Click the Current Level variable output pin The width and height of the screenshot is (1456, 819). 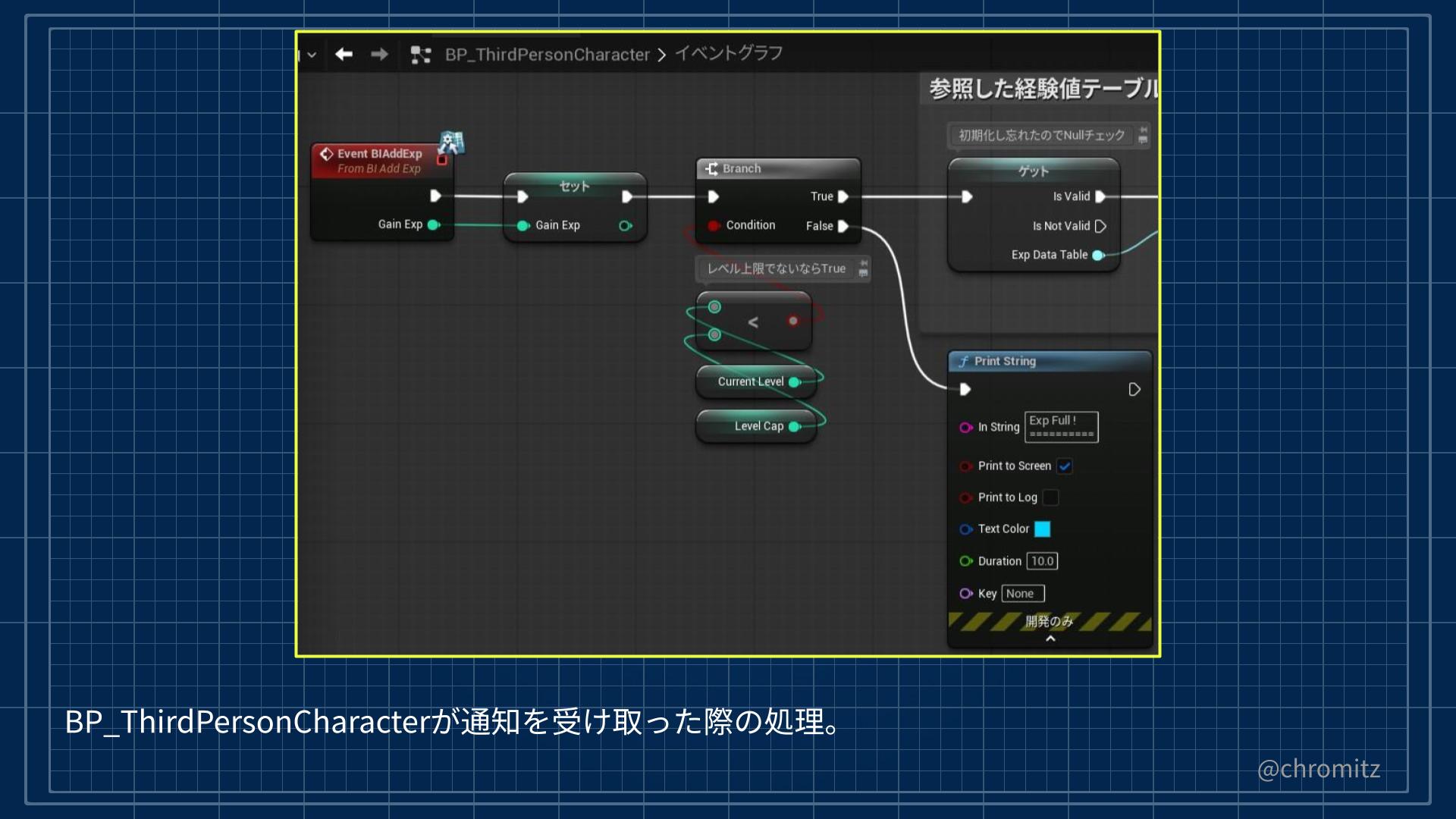794,382
